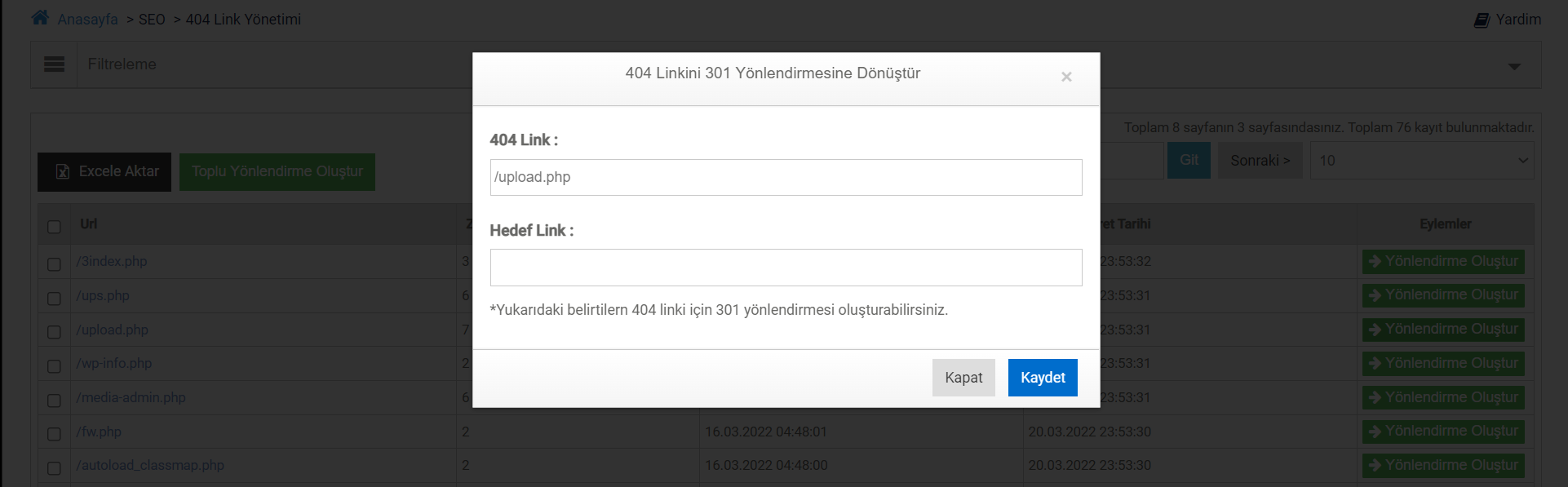The width and height of the screenshot is (1568, 487).
Task: Open the /3index.php url link
Action: pos(112,262)
